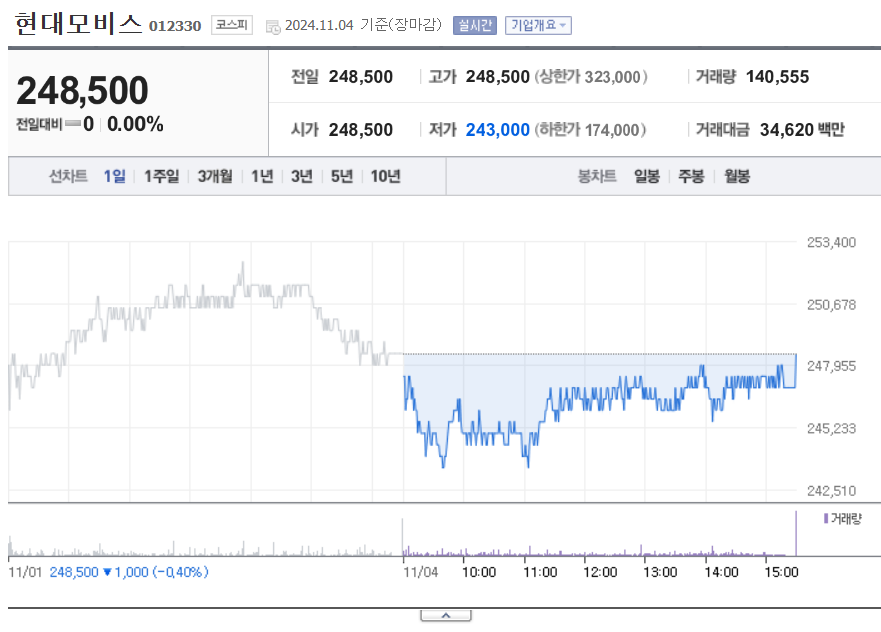Select the 1일 line chart tab
The width and height of the screenshot is (881, 632).
coord(115,176)
